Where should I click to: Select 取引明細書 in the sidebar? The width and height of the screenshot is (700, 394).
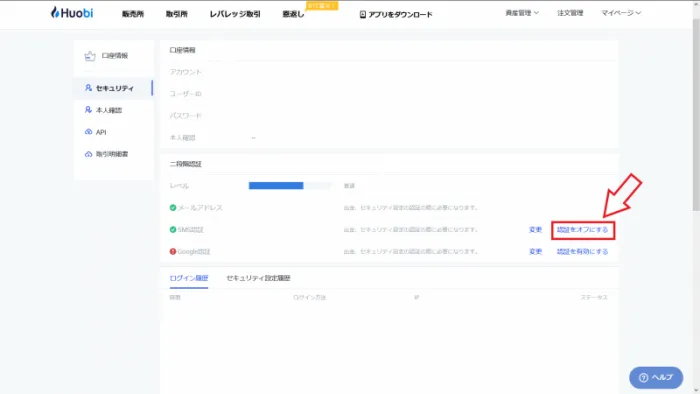pos(112,154)
